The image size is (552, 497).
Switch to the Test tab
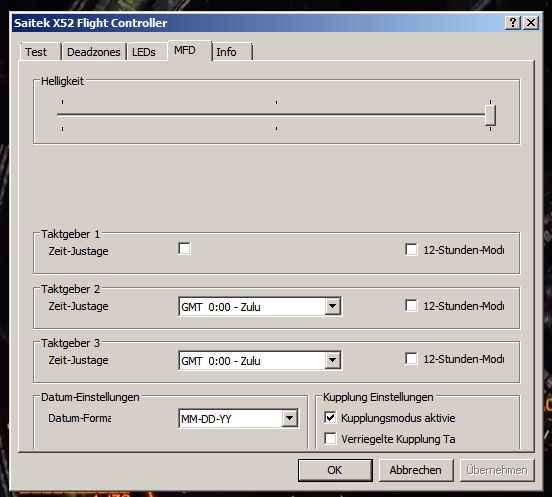40,52
